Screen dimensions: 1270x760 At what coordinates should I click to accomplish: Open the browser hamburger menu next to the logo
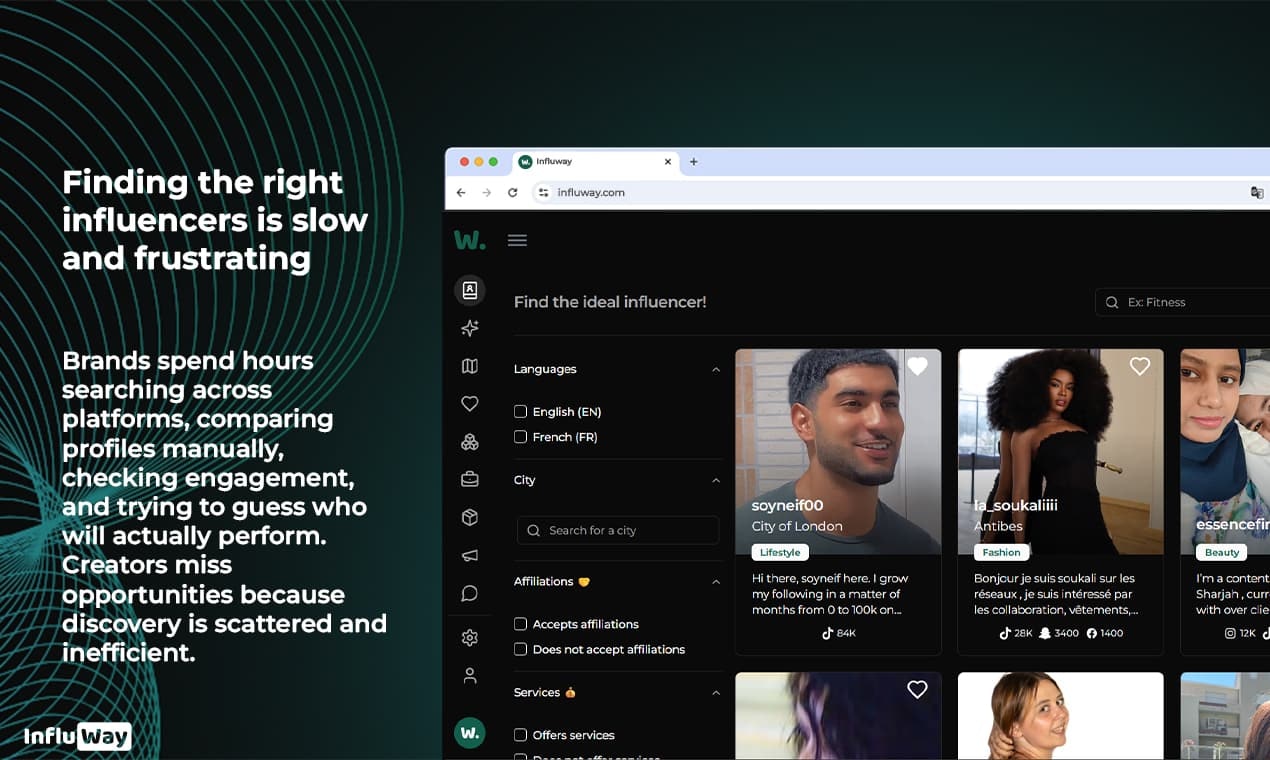[517, 240]
